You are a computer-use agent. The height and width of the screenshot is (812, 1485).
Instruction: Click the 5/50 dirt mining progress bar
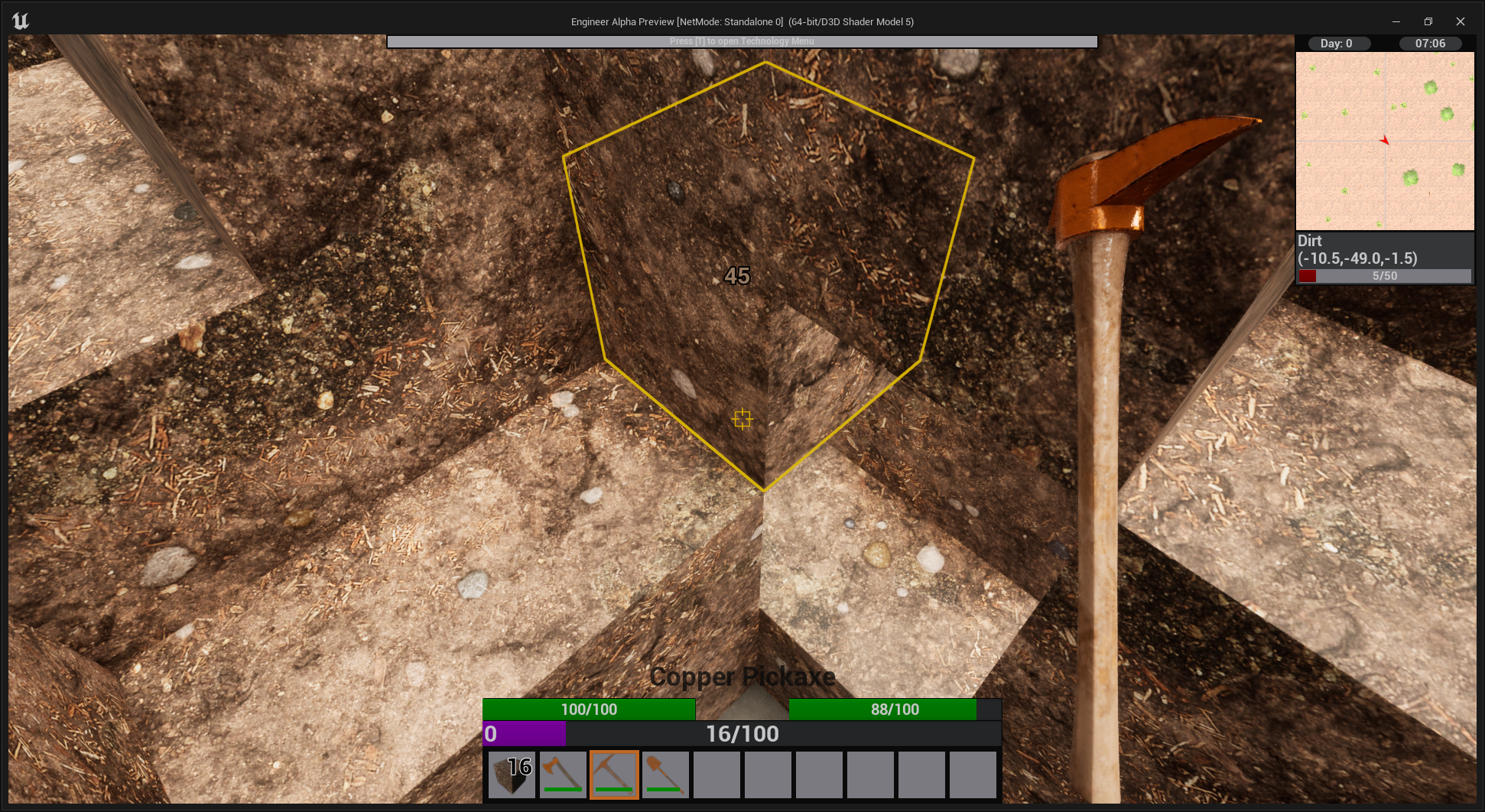(1384, 276)
